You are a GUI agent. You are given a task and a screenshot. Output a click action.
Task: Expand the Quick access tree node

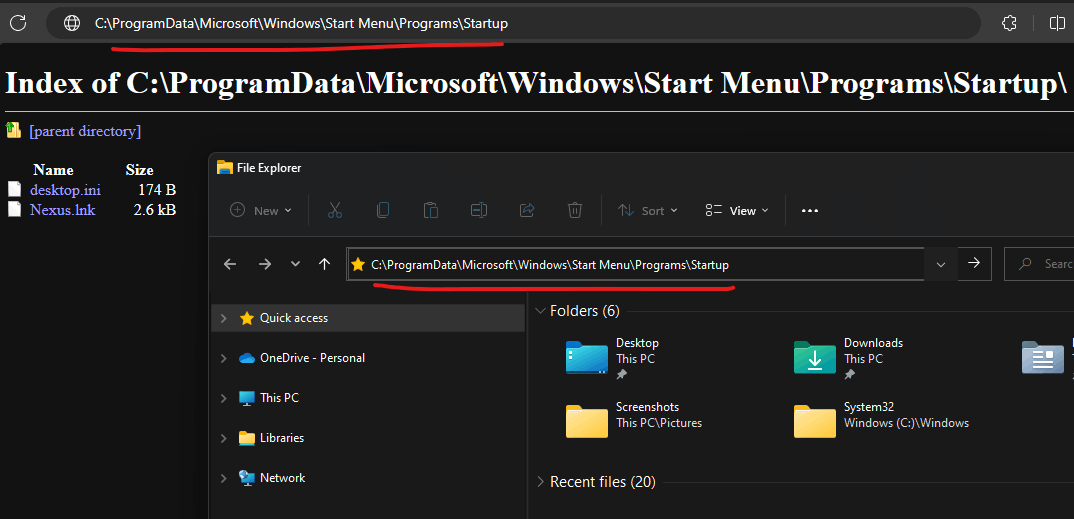coord(223,318)
